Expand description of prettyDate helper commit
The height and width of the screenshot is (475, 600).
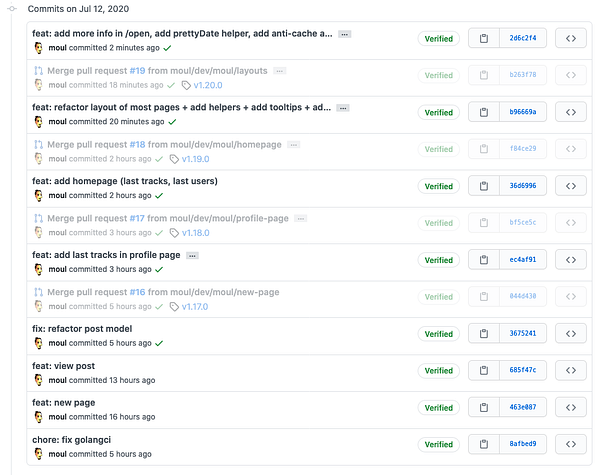(345, 34)
